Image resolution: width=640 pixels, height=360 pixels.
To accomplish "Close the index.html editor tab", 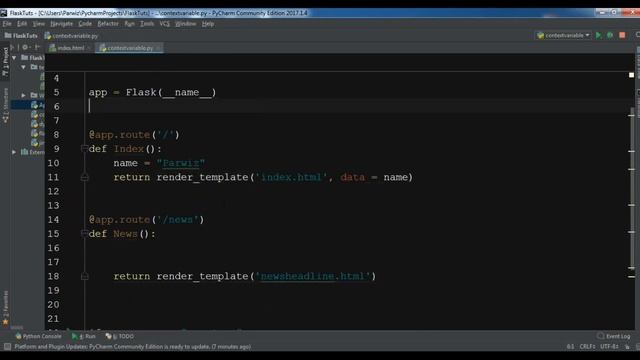I will click(x=89, y=48).
